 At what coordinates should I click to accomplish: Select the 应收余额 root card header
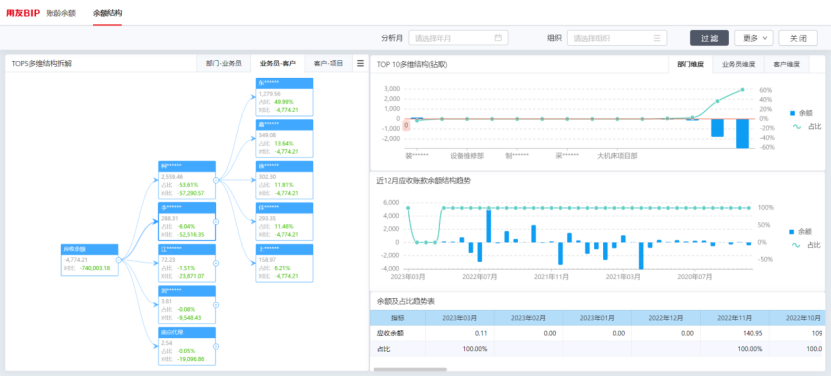pyautogui.click(x=89, y=249)
